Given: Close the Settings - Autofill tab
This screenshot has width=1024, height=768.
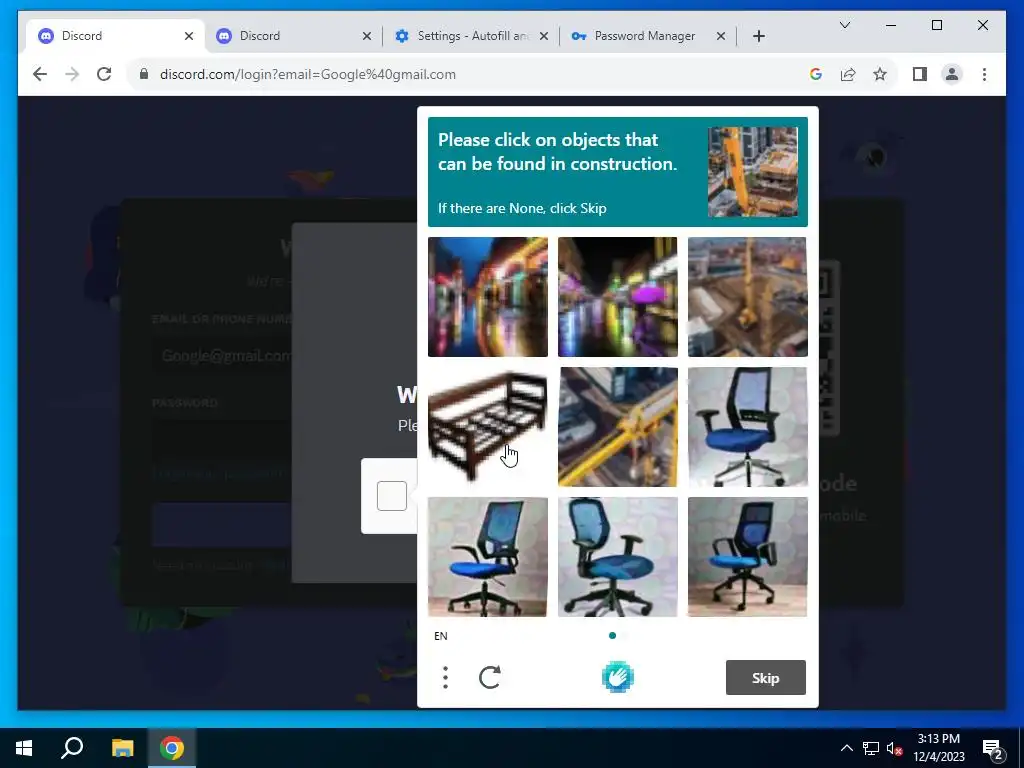Looking at the screenshot, I should pos(543,36).
